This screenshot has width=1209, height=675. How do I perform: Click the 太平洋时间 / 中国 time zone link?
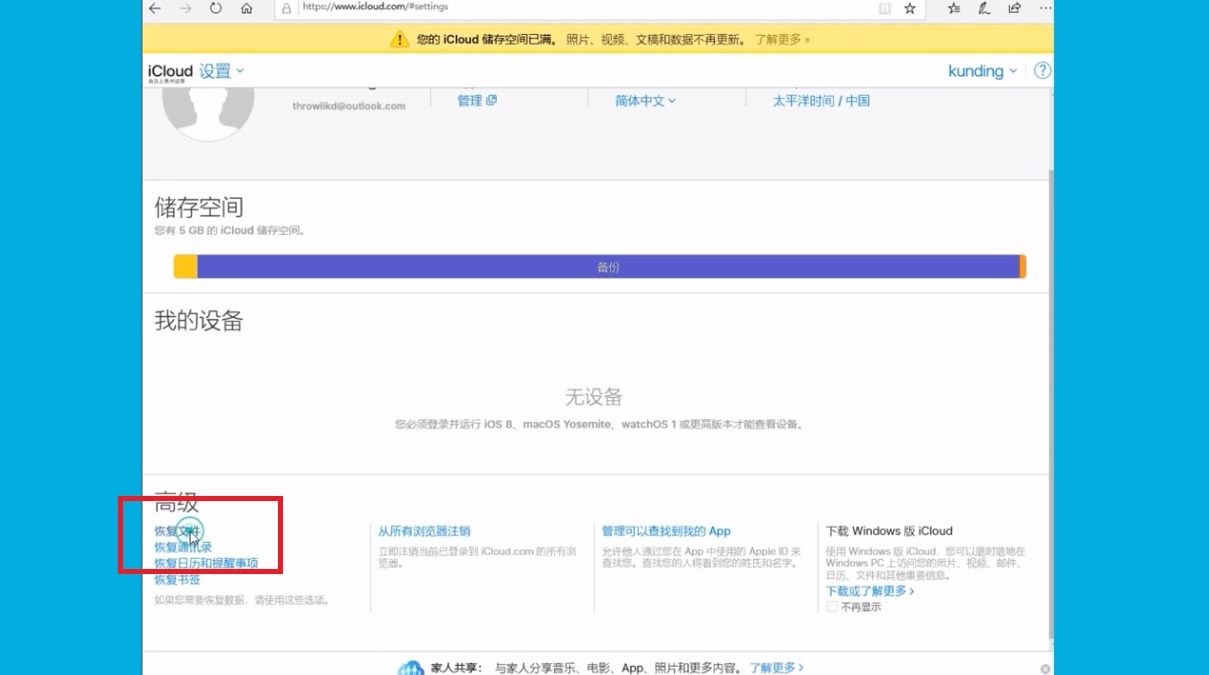(x=821, y=101)
